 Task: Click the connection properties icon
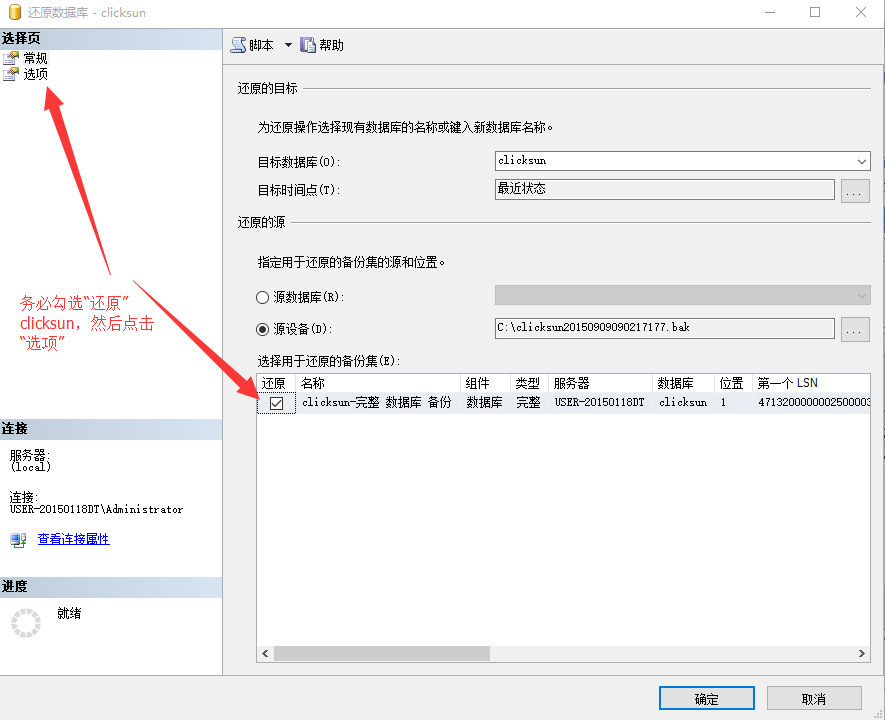(x=18, y=540)
